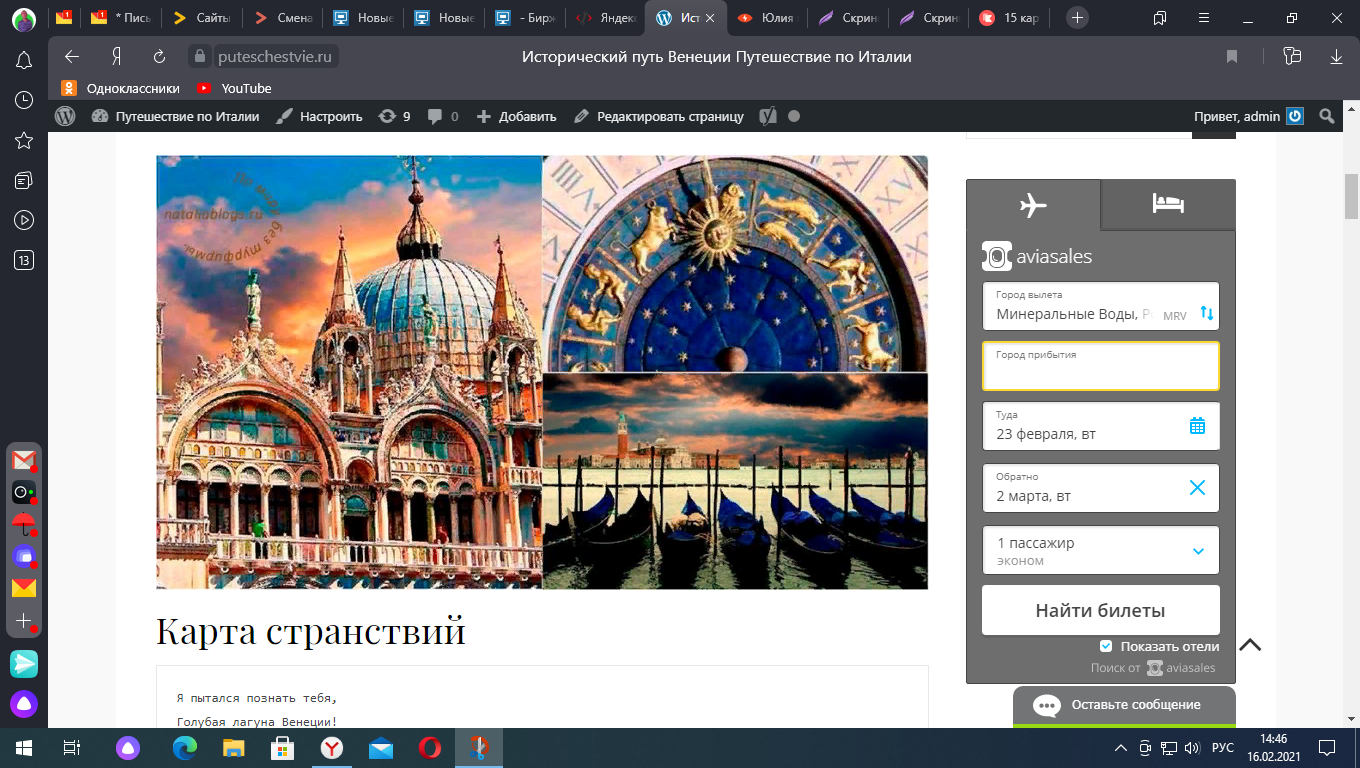The width and height of the screenshot is (1360, 768).
Task: Open the 'Путешествие по Италии' admin menu
Action: [176, 116]
